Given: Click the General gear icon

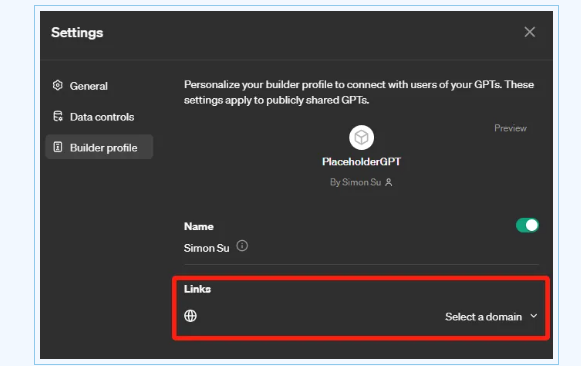Looking at the screenshot, I should click(57, 86).
